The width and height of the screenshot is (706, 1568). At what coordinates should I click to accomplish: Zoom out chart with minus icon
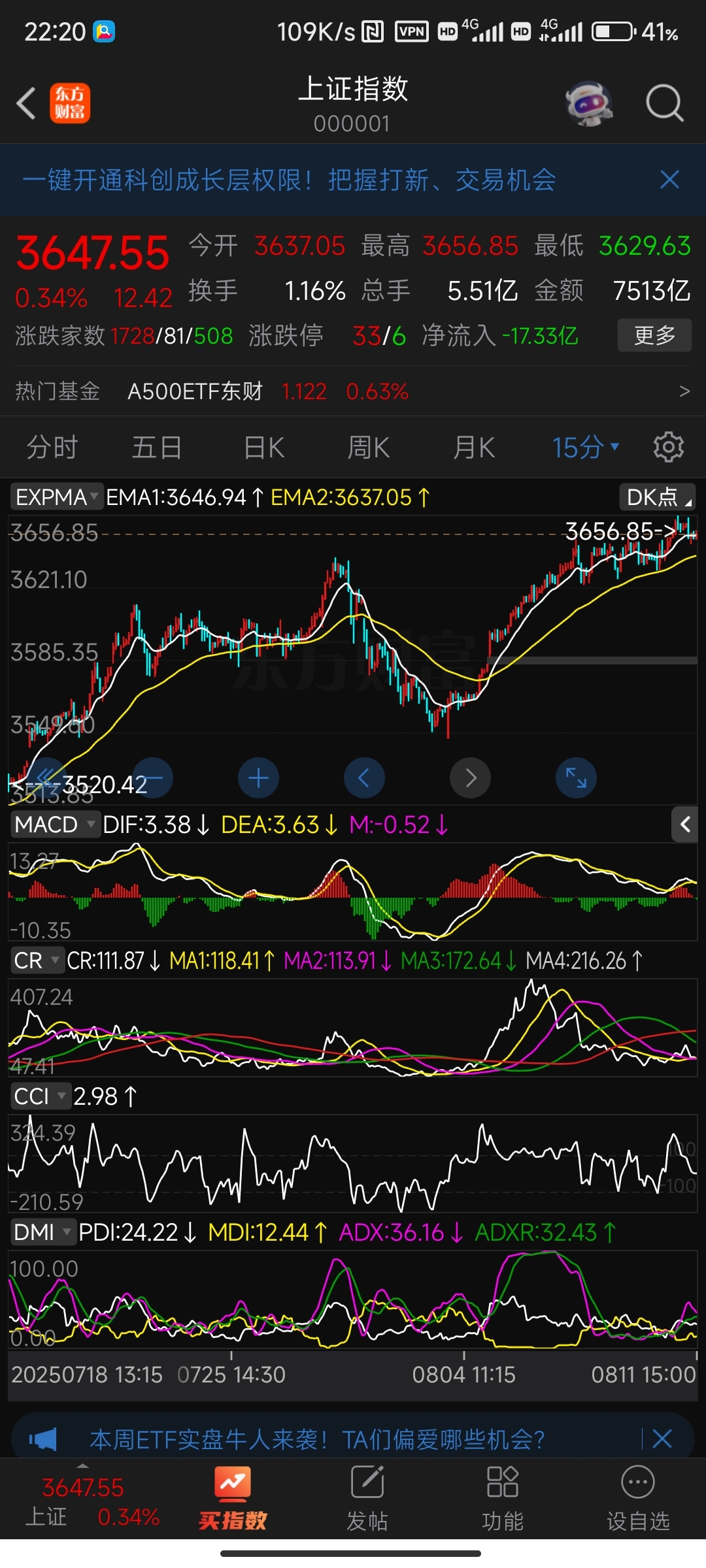tap(153, 777)
